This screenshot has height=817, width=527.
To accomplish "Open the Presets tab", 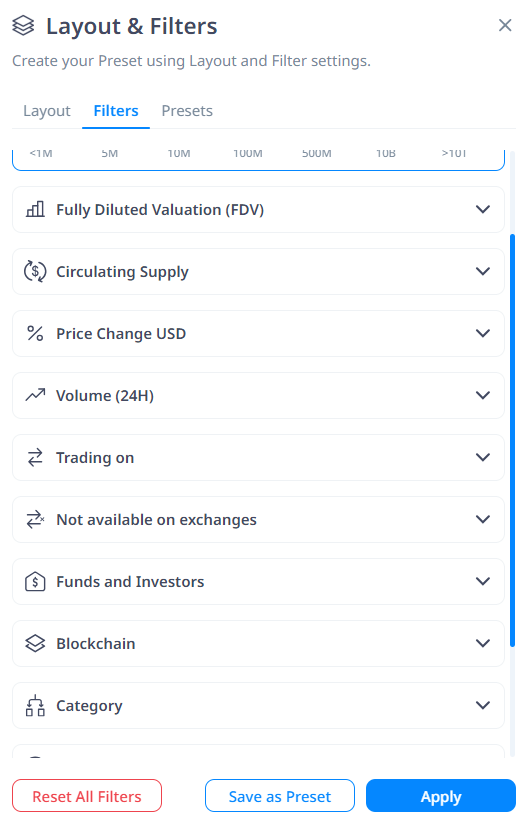I will point(187,111).
